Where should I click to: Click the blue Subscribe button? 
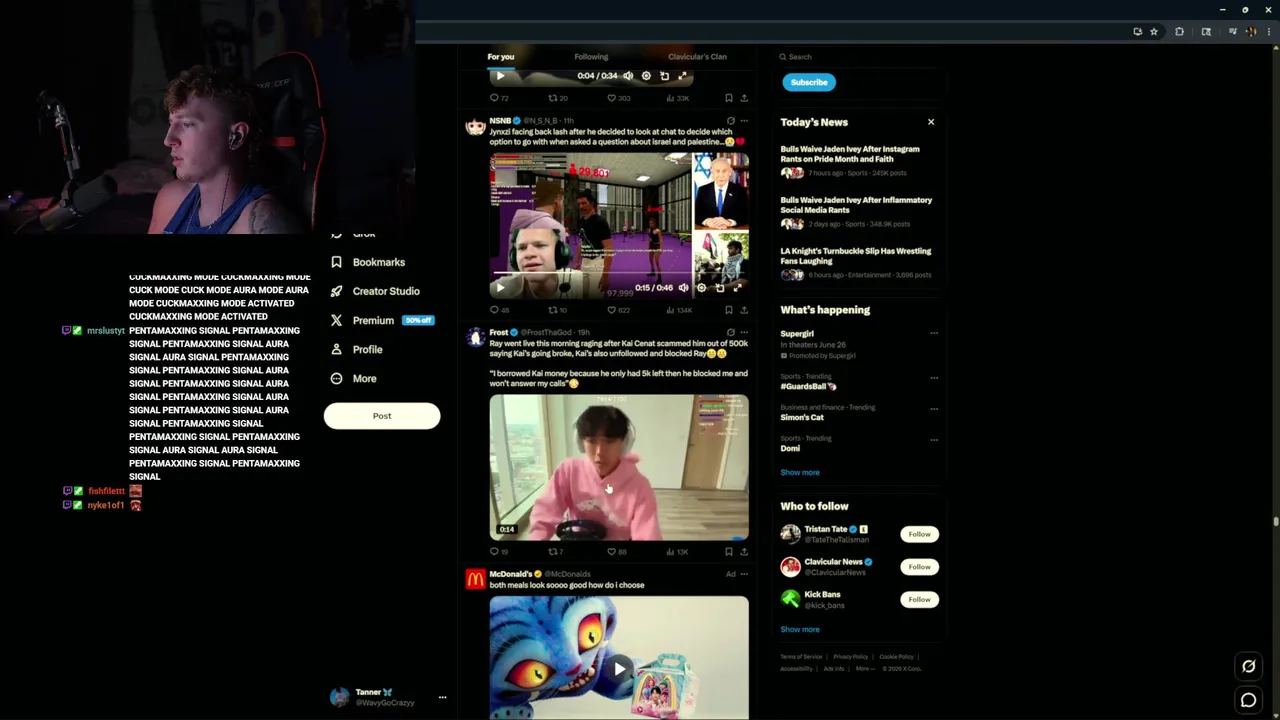(x=808, y=82)
